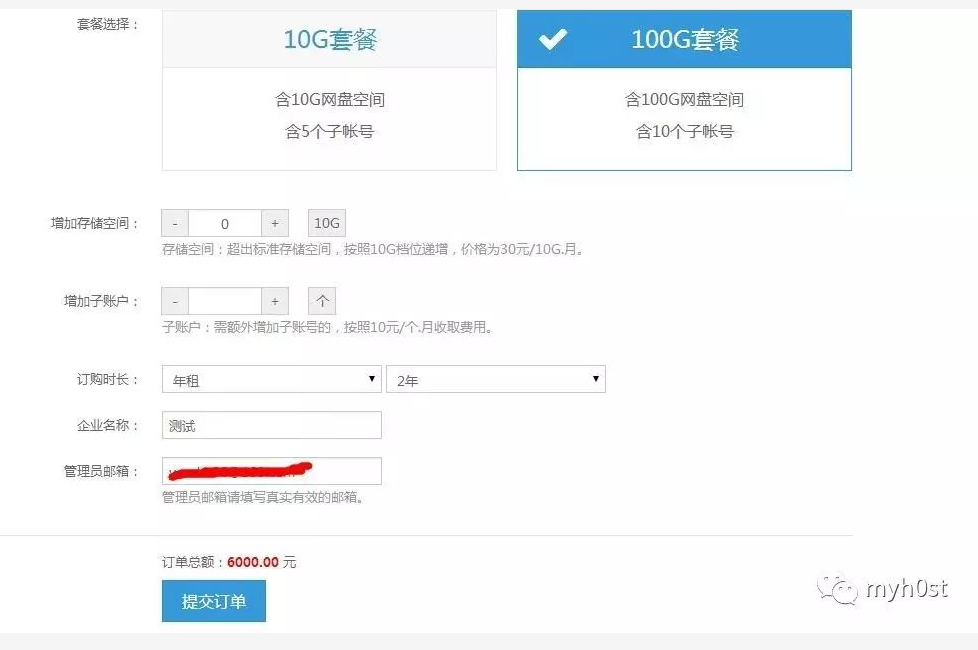Click the 10G unit label beside storage stepper
Viewport: 978px width, 650px height.
coord(326,222)
